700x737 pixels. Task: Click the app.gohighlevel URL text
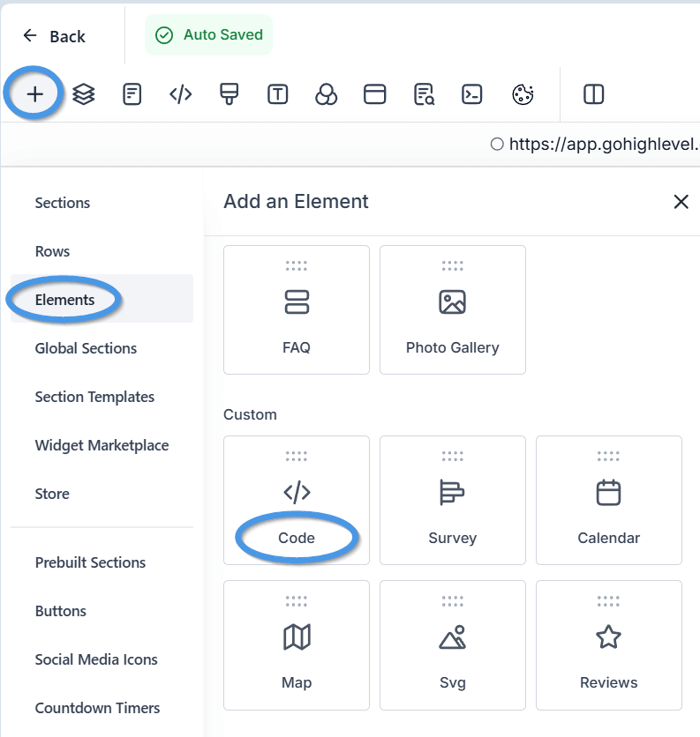[x=604, y=144]
